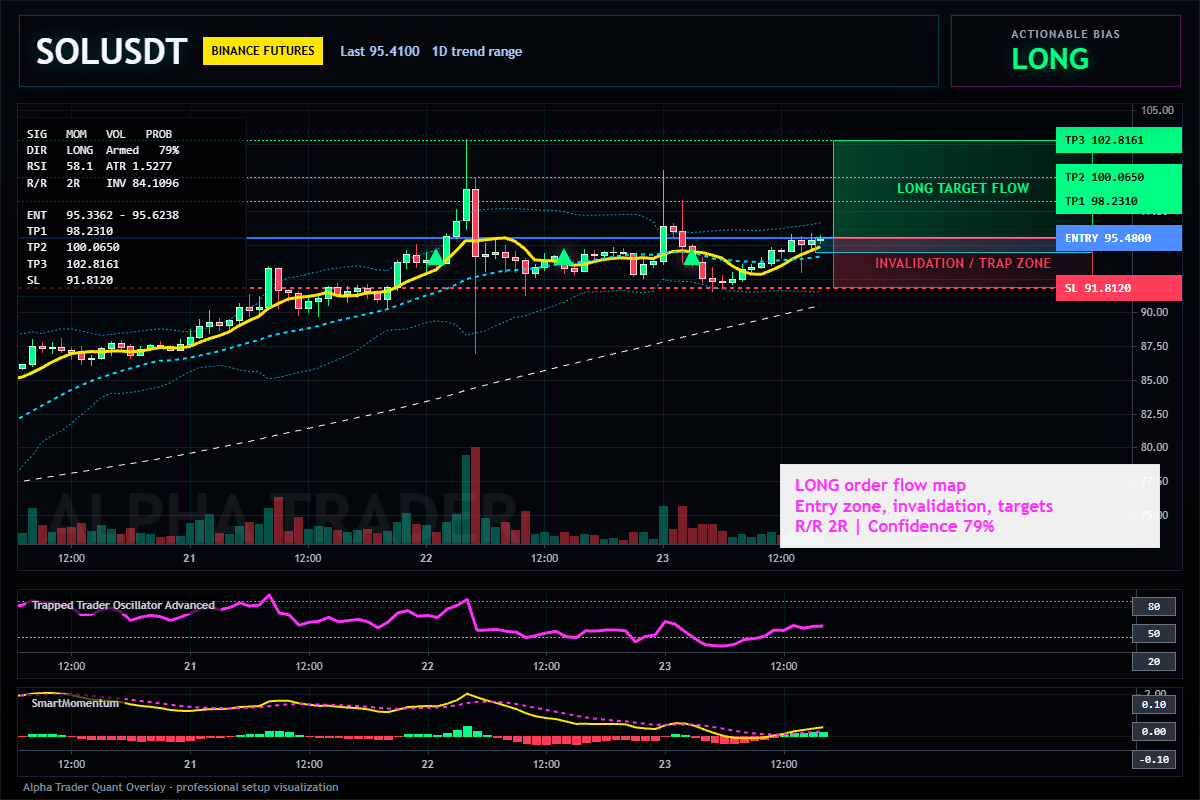Click the SmartMomentum indicator title
This screenshot has width=1200, height=800.
[x=75, y=703]
